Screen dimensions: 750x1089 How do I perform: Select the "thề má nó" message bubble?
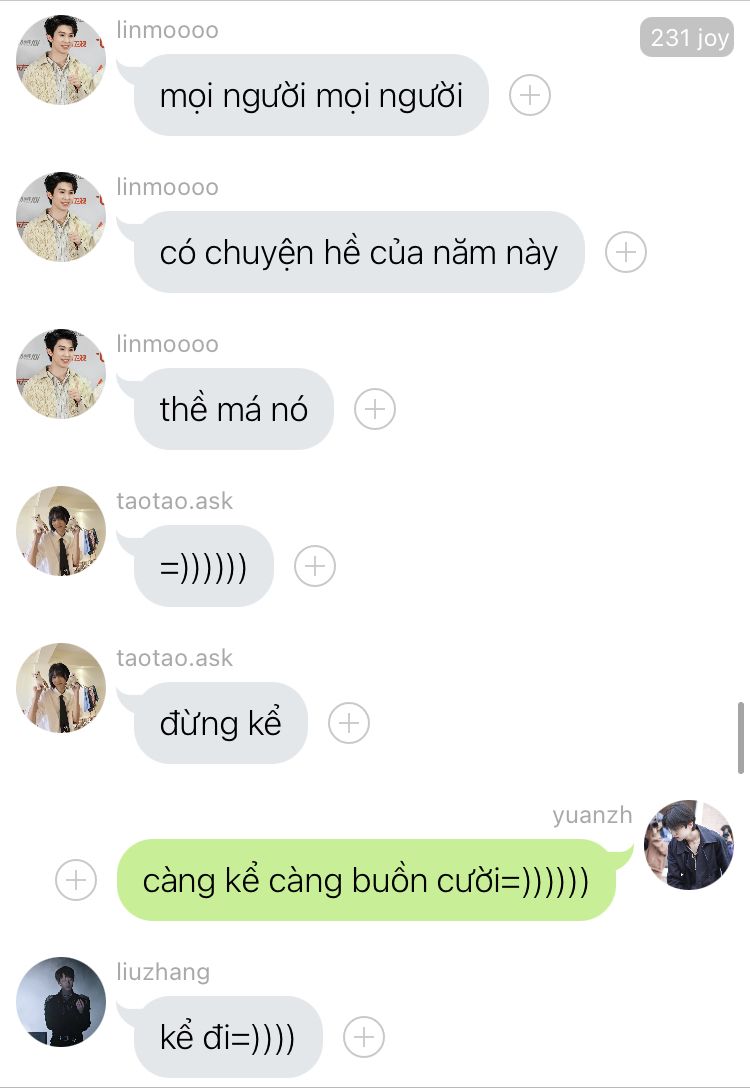(233, 409)
